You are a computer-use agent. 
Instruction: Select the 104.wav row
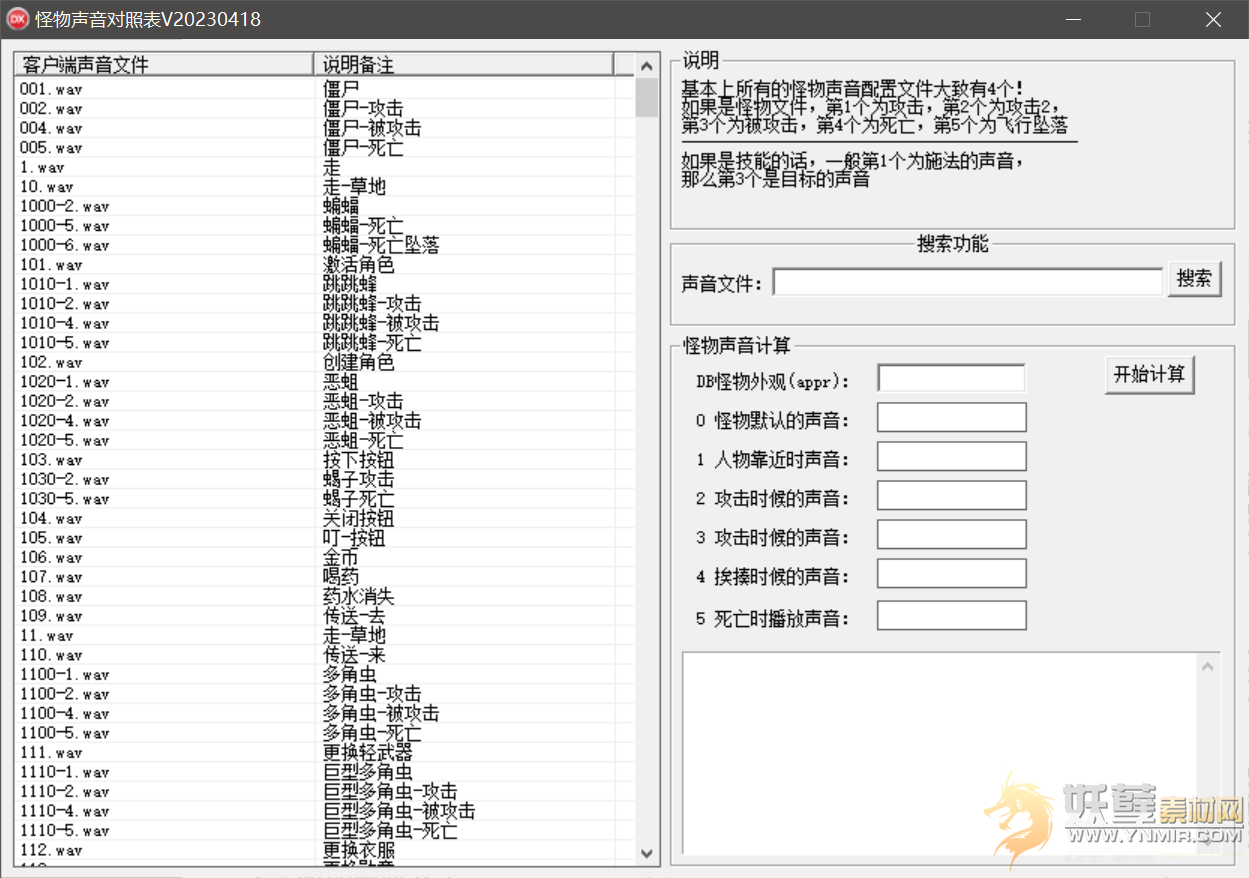[325, 518]
